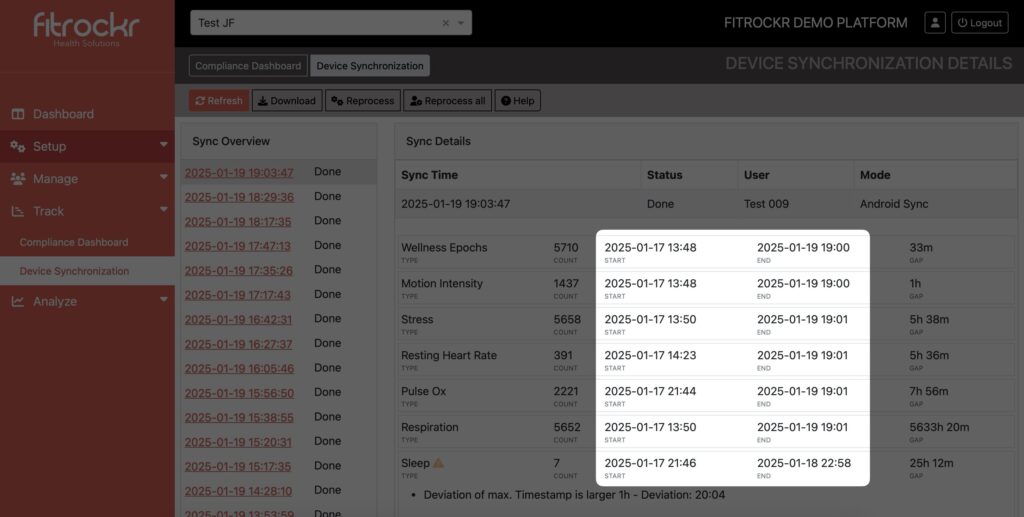Click the Sync Time column header
Viewport: 1024px width, 517px height.
pos(429,175)
